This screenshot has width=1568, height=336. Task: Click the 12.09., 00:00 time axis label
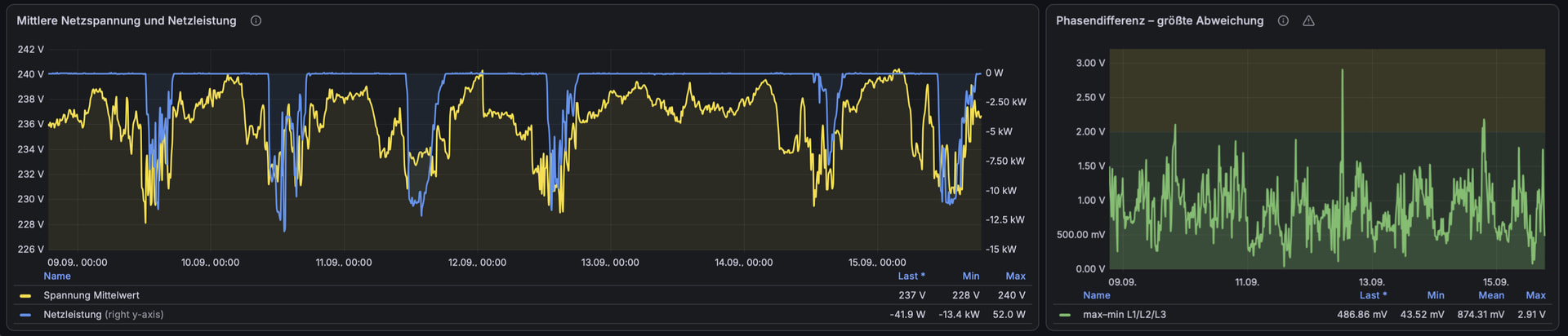pyautogui.click(x=477, y=263)
